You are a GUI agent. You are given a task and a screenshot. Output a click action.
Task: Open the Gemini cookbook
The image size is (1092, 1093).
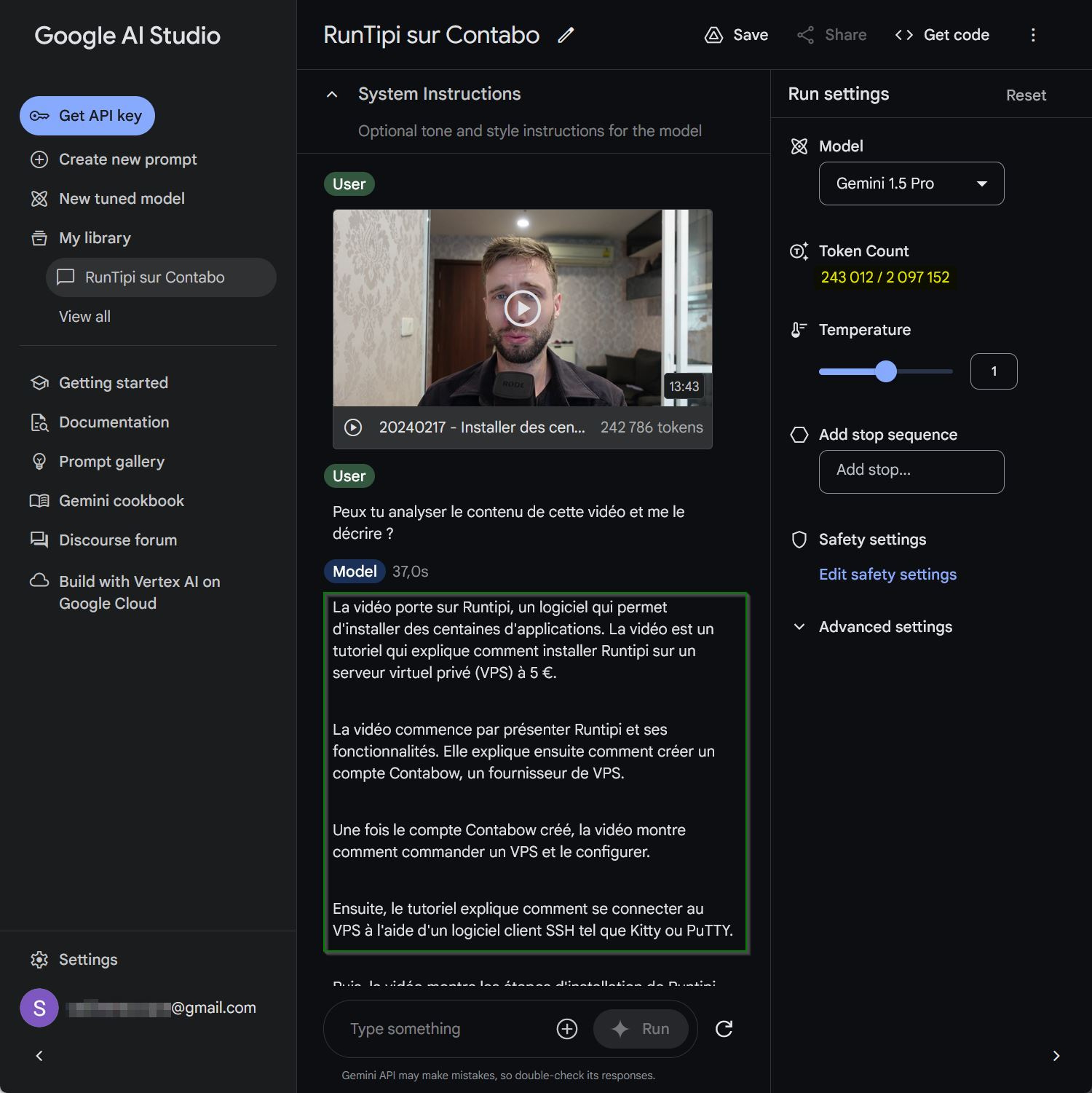coord(122,501)
